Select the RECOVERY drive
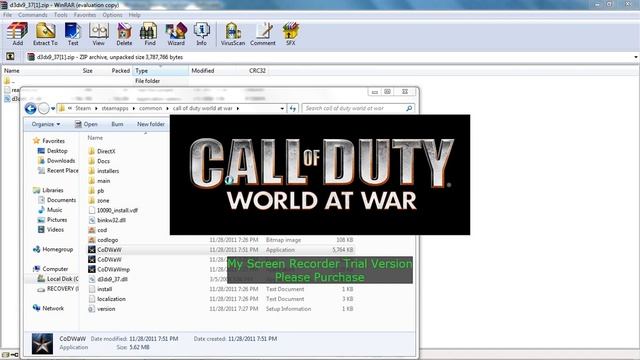640x360 pixels. pos(58,289)
